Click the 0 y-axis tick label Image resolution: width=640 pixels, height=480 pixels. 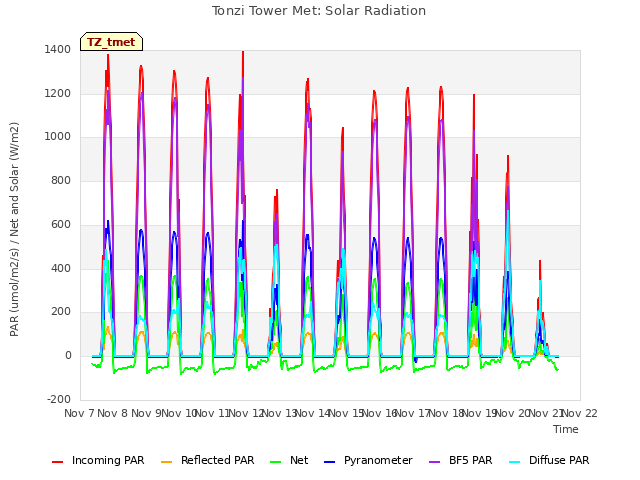(68, 356)
